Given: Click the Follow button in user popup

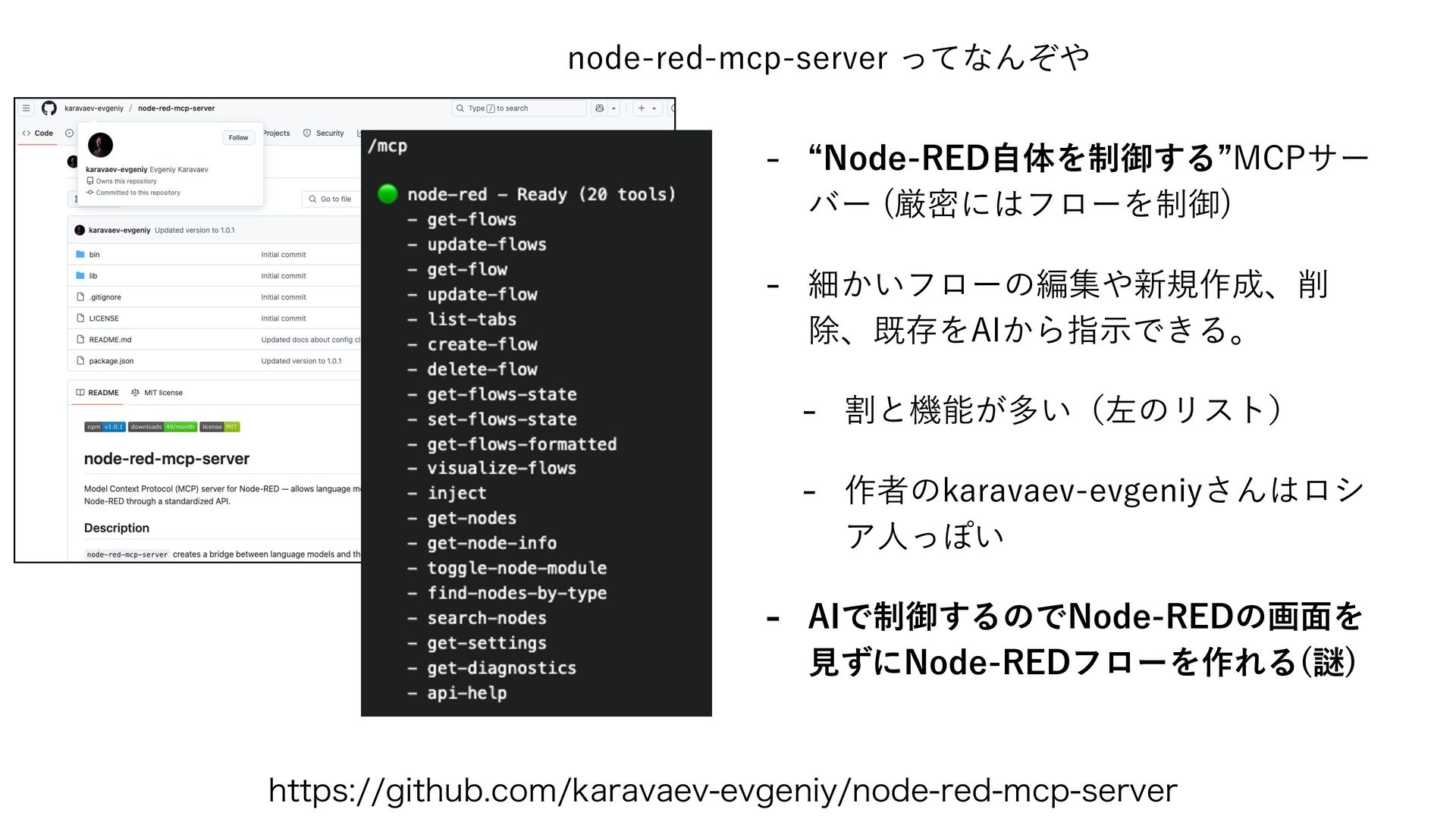Looking at the screenshot, I should coord(238,137).
